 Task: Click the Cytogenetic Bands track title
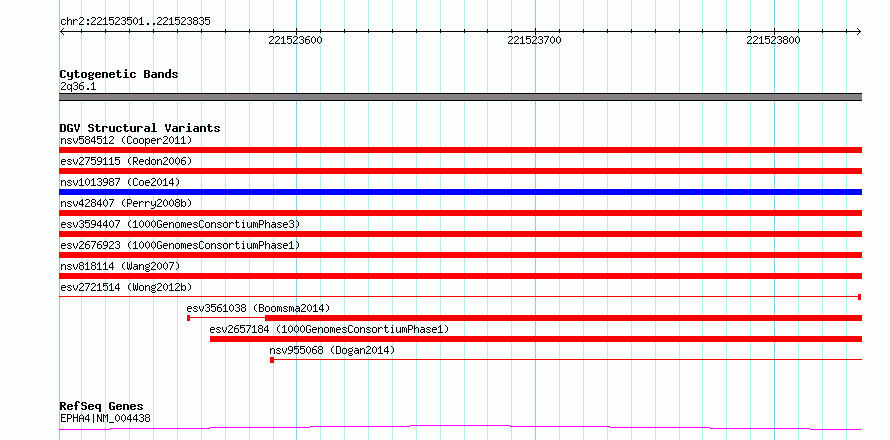point(119,74)
